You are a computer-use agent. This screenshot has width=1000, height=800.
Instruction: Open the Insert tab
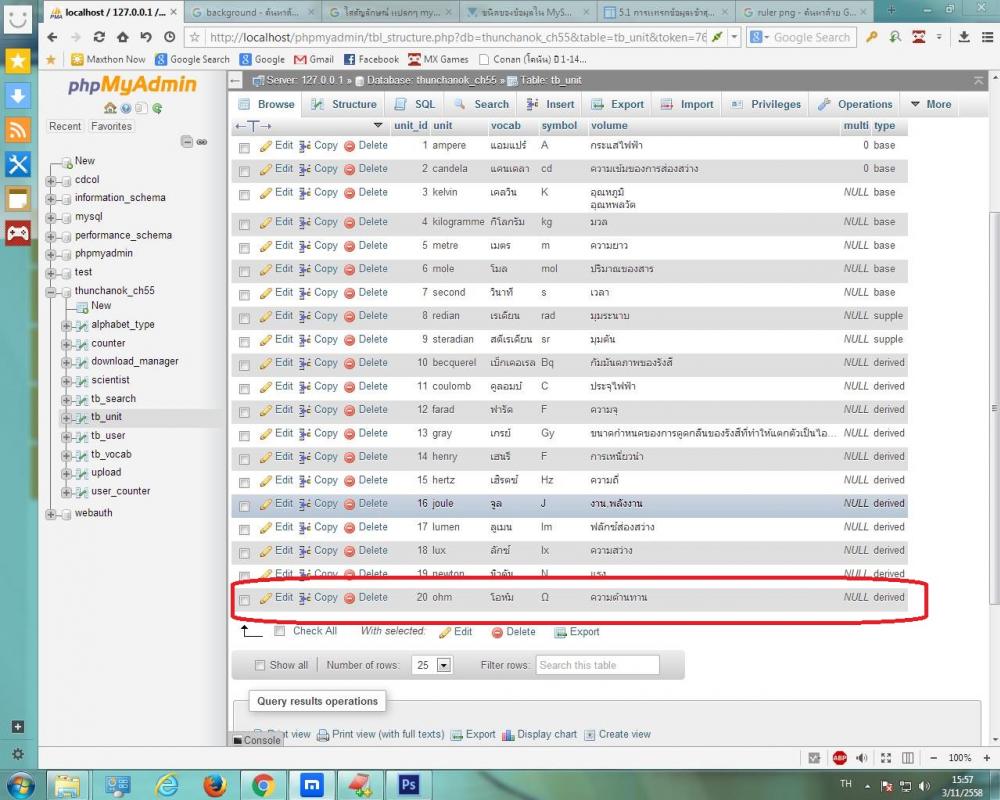pos(550,104)
